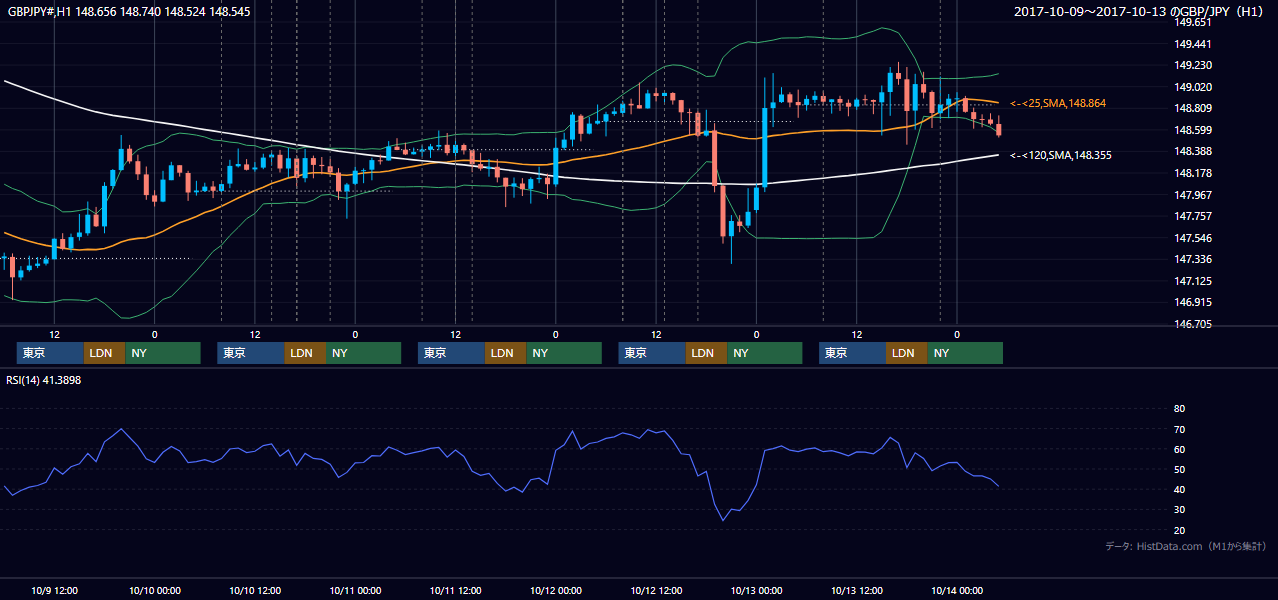Click price axis value 146.705
This screenshot has width=1278, height=600.
[x=1194, y=324]
